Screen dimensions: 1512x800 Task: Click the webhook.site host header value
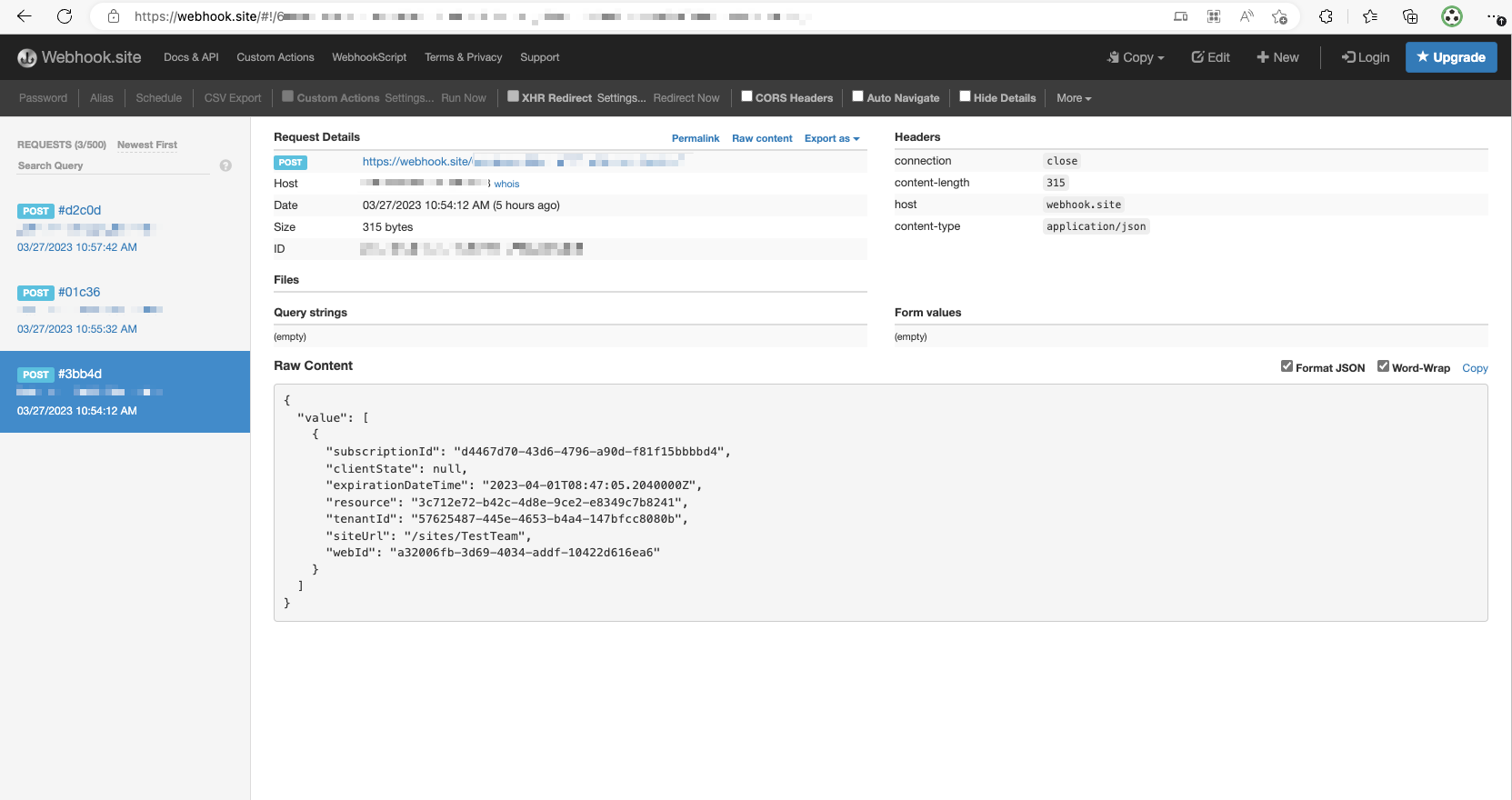(x=1084, y=205)
